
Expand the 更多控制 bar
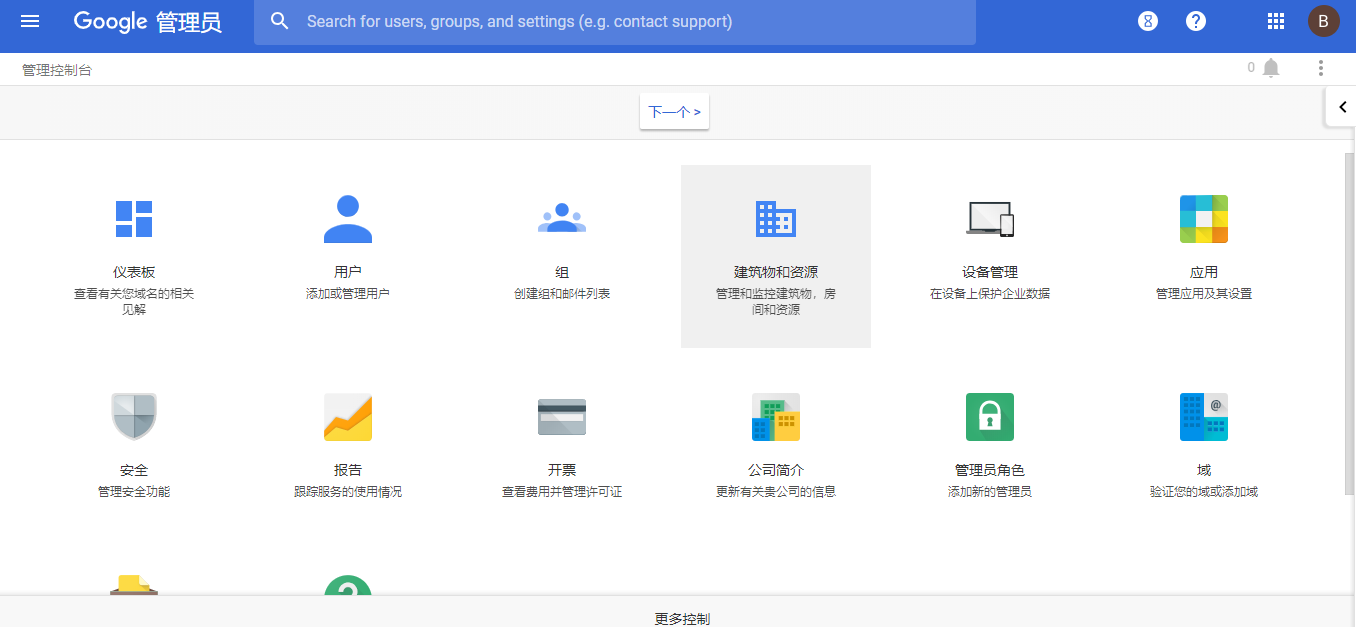(678, 612)
